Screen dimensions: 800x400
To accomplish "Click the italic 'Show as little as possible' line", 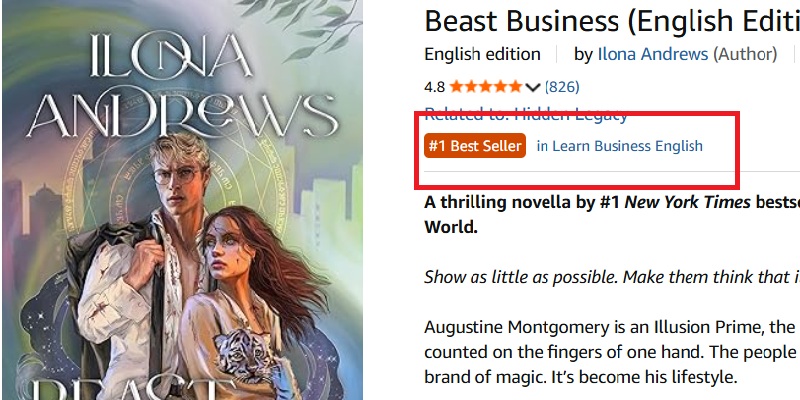I will [x=612, y=278].
